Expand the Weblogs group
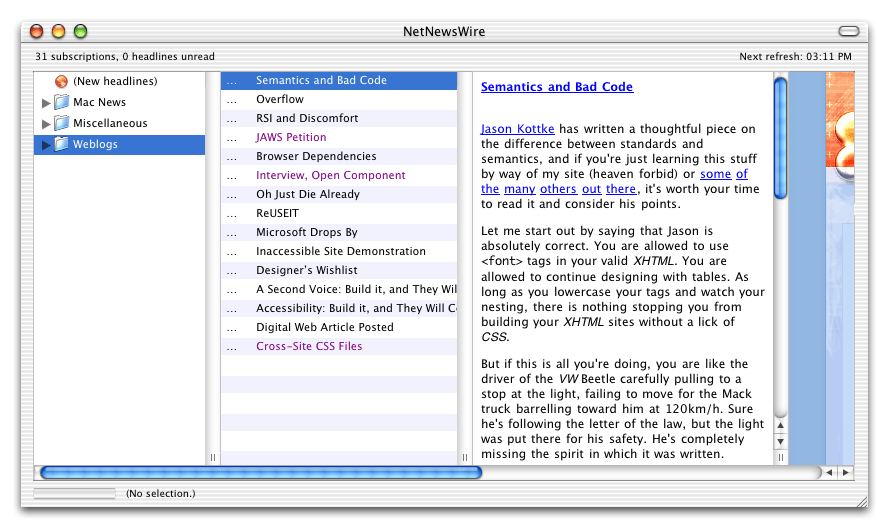Image resolution: width=890 pixels, height=530 pixels. [x=46, y=145]
